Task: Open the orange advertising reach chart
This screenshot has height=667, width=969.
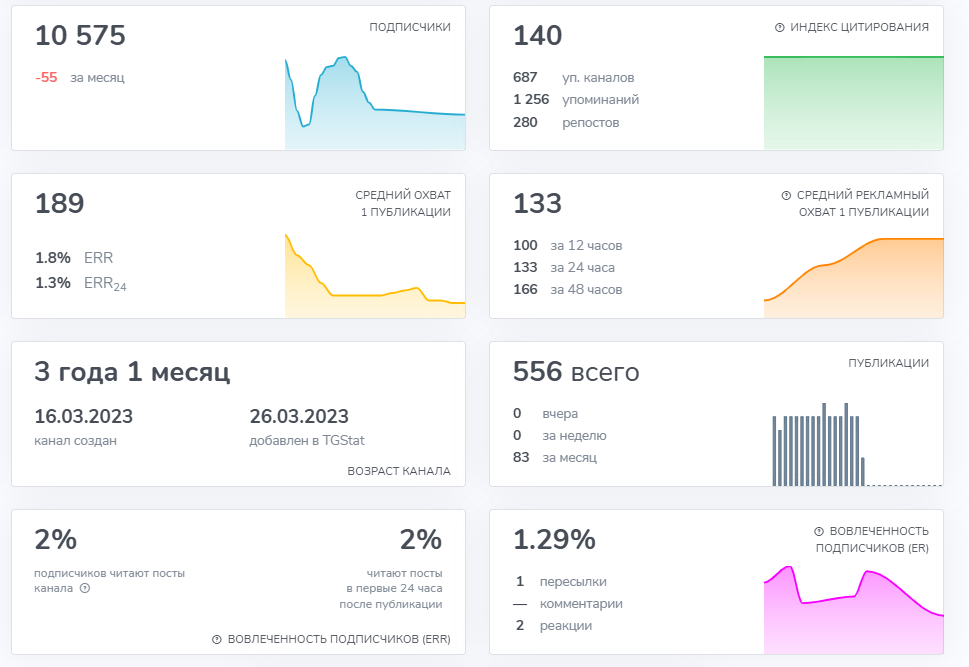Action: [853, 275]
